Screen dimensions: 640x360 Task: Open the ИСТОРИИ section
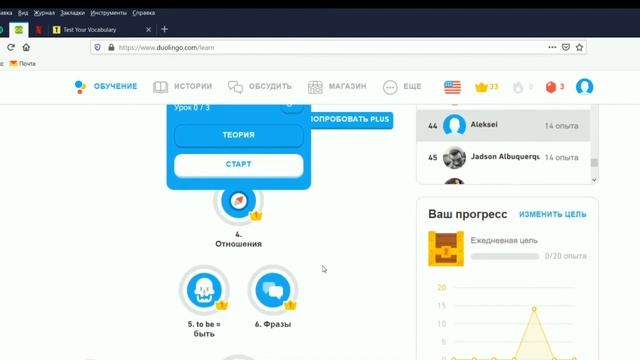tap(182, 87)
